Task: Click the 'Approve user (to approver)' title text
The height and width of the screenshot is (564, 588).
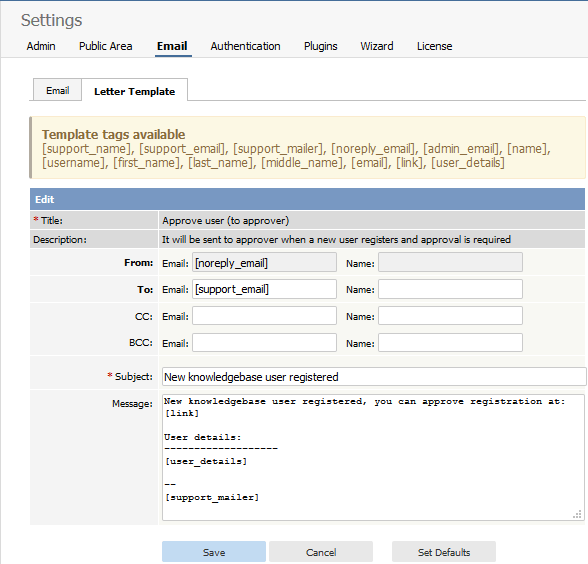Action: [x=225, y=220]
